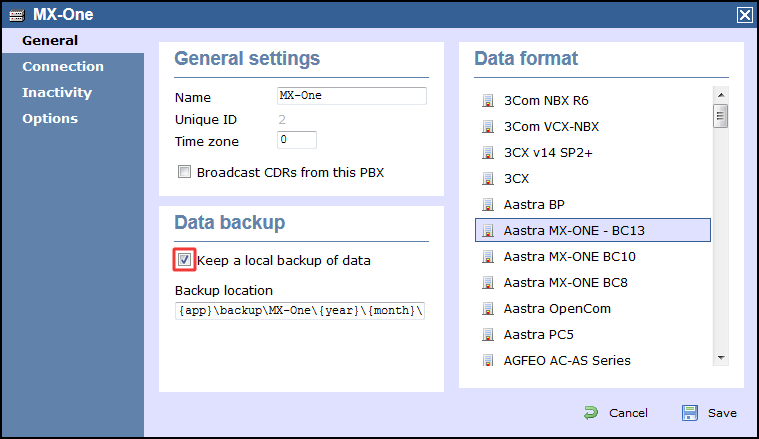759x439 pixels.
Task: Click the Aastra MX-ONE BC10 icon
Action: (488, 257)
